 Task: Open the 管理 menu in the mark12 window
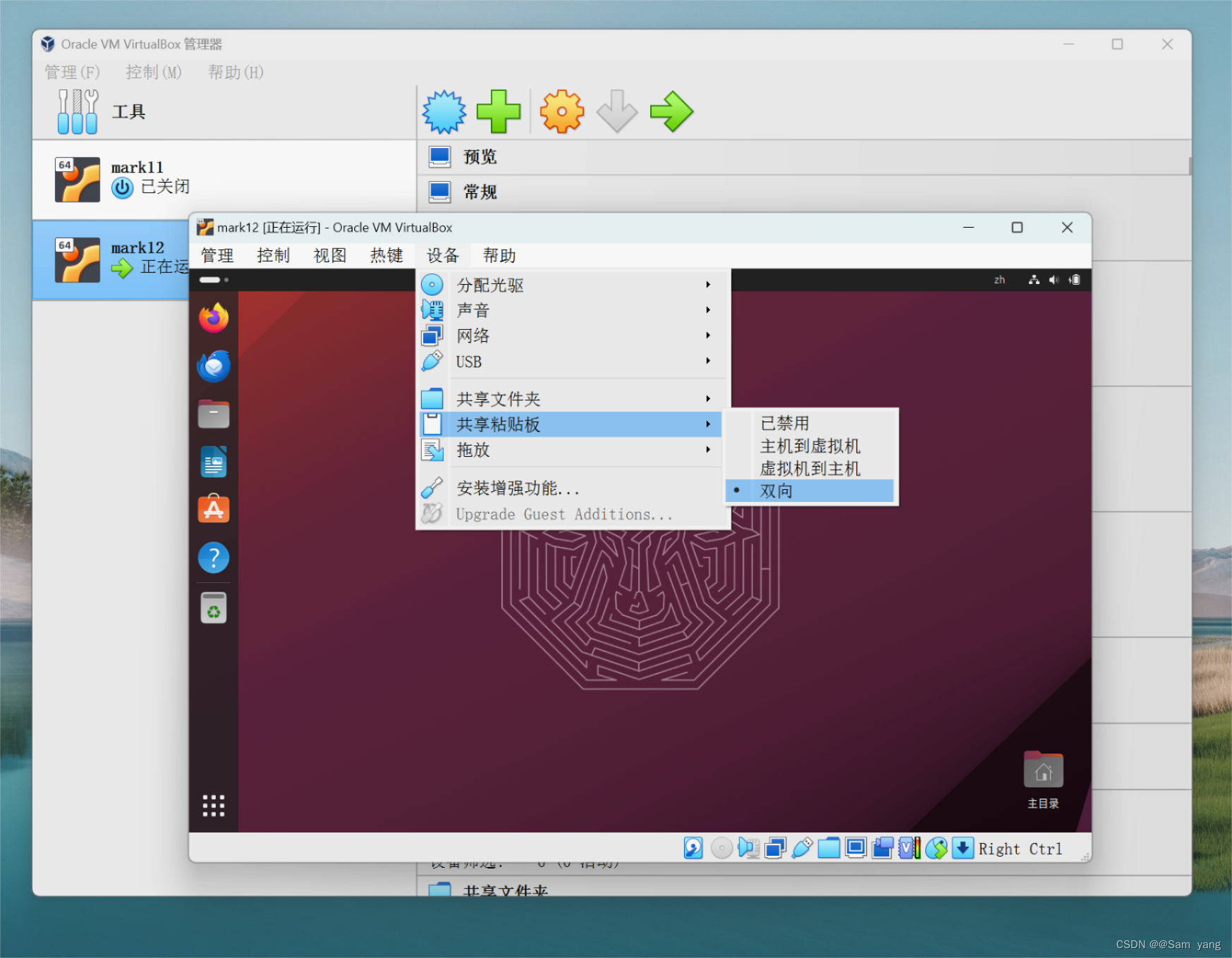217,255
